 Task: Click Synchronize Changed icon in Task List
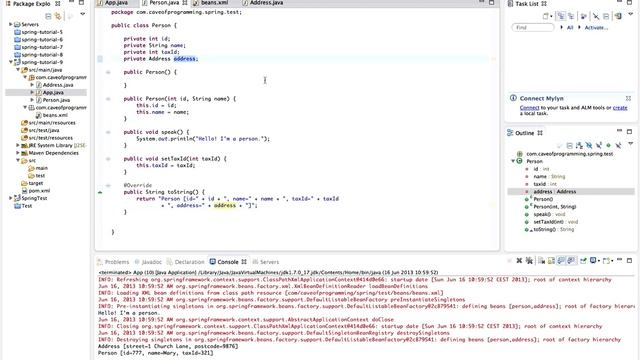(x=618, y=16)
